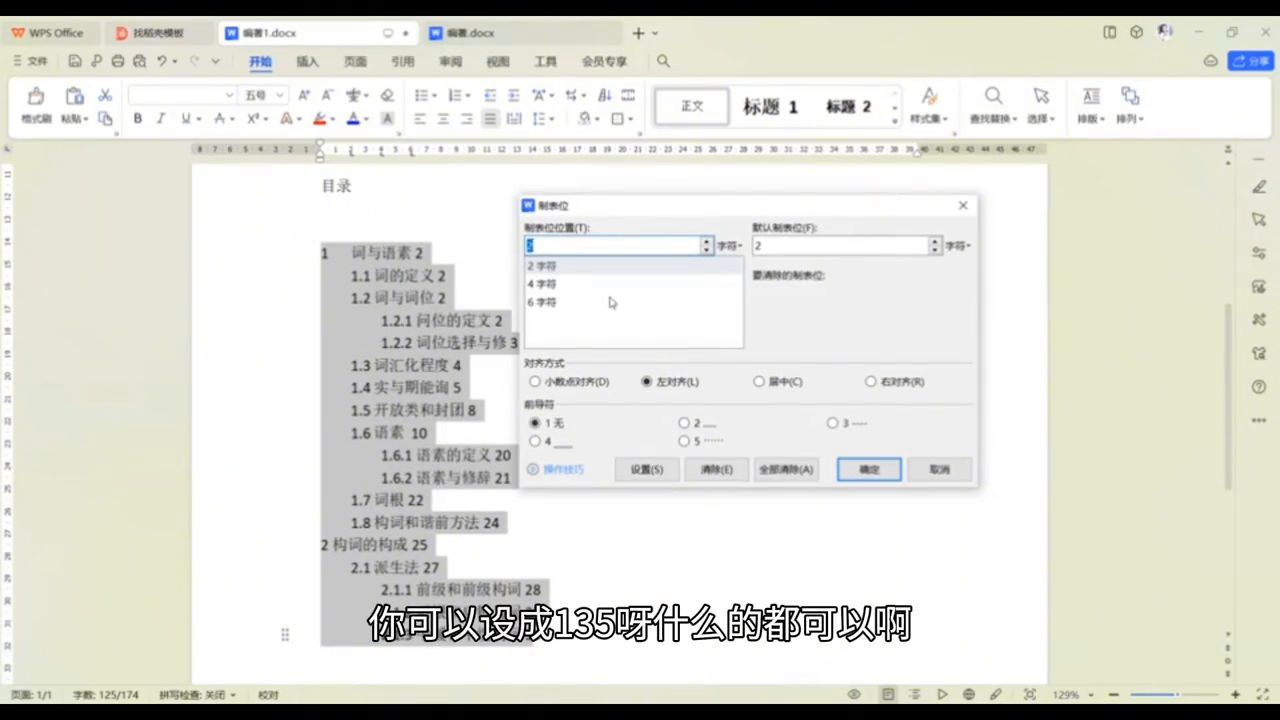The image size is (1280, 720).
Task: Expand the styles gallery arrow
Action: (x=895, y=120)
